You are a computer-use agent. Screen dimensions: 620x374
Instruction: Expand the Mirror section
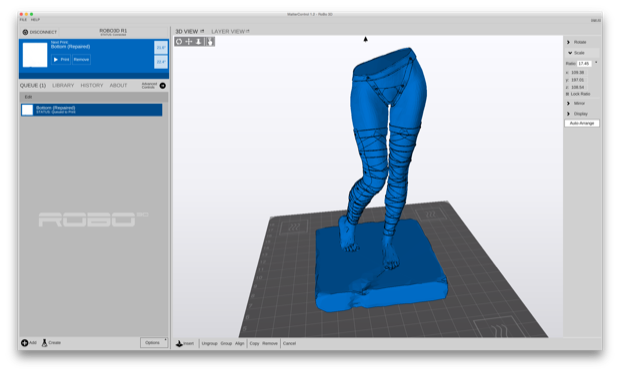[x=569, y=103]
